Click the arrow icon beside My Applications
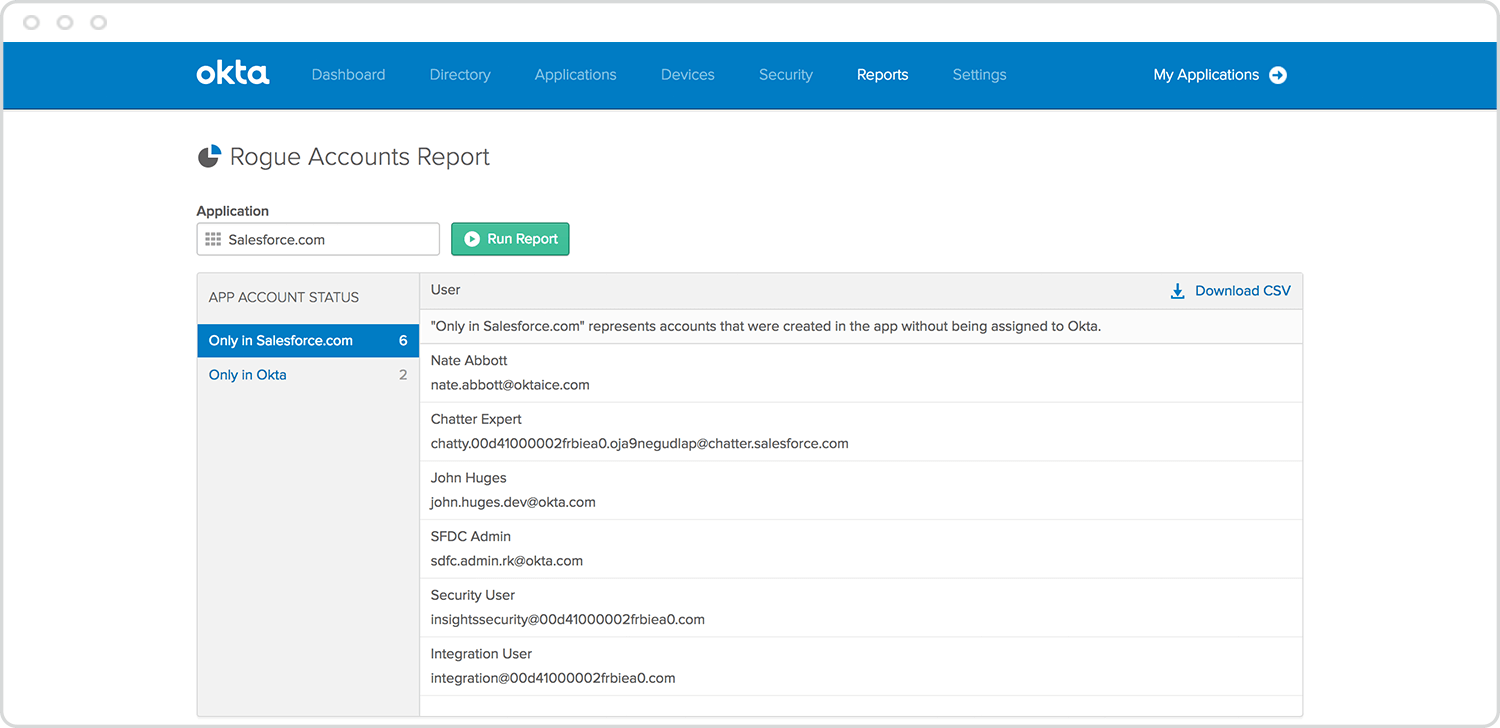This screenshot has height=728, width=1500. 1279,75
